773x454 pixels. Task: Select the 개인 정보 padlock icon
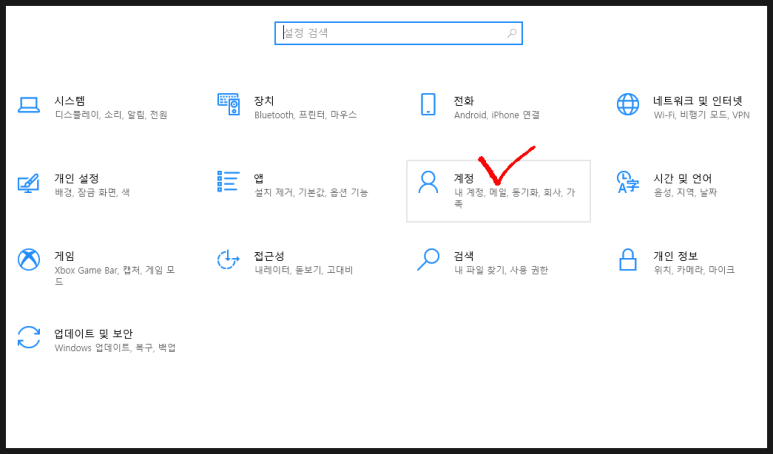[x=628, y=259]
